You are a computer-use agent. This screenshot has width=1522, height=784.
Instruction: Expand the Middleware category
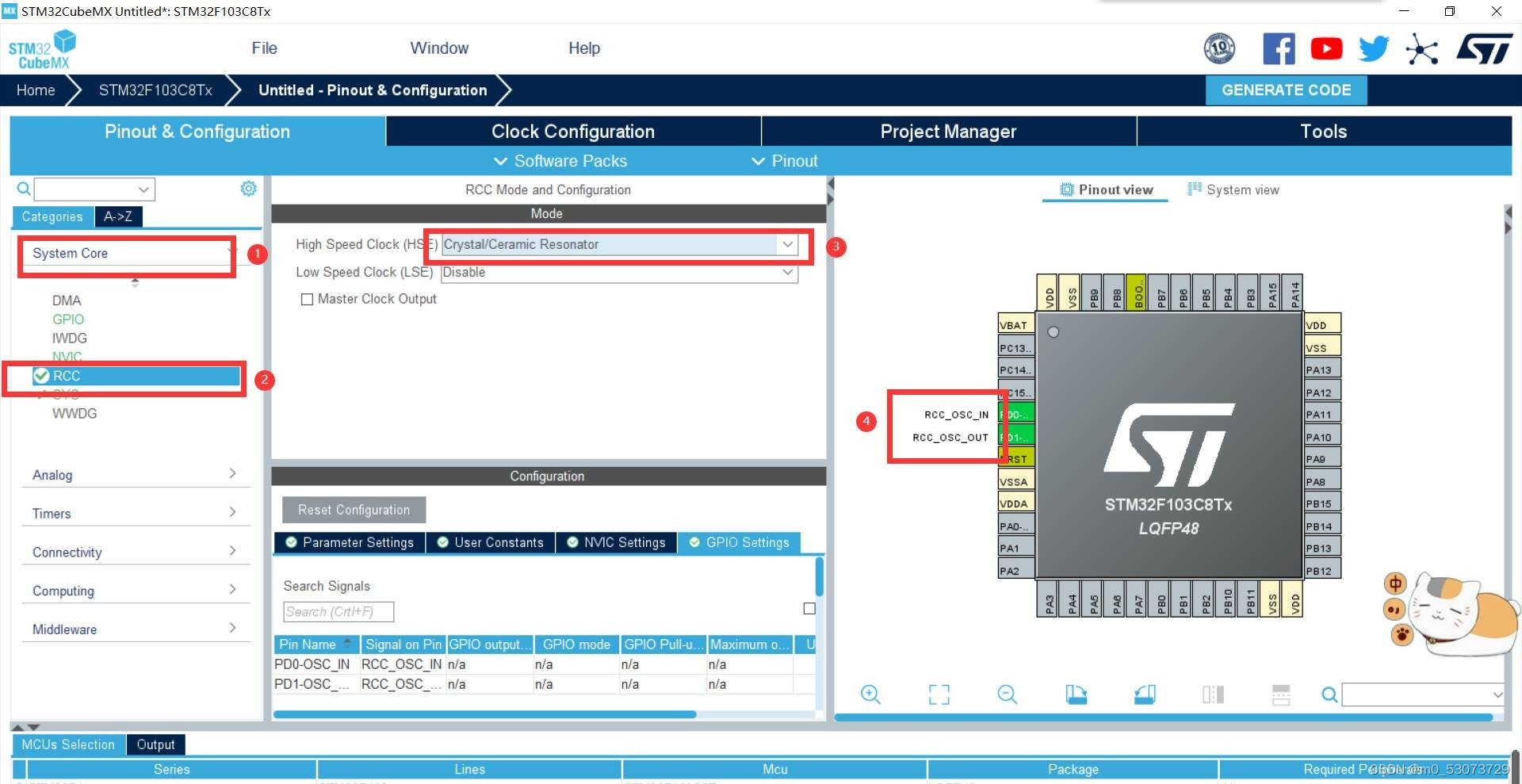coord(136,629)
